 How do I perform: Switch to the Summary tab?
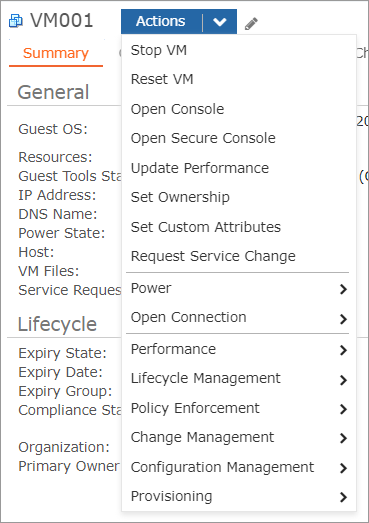pos(56,53)
